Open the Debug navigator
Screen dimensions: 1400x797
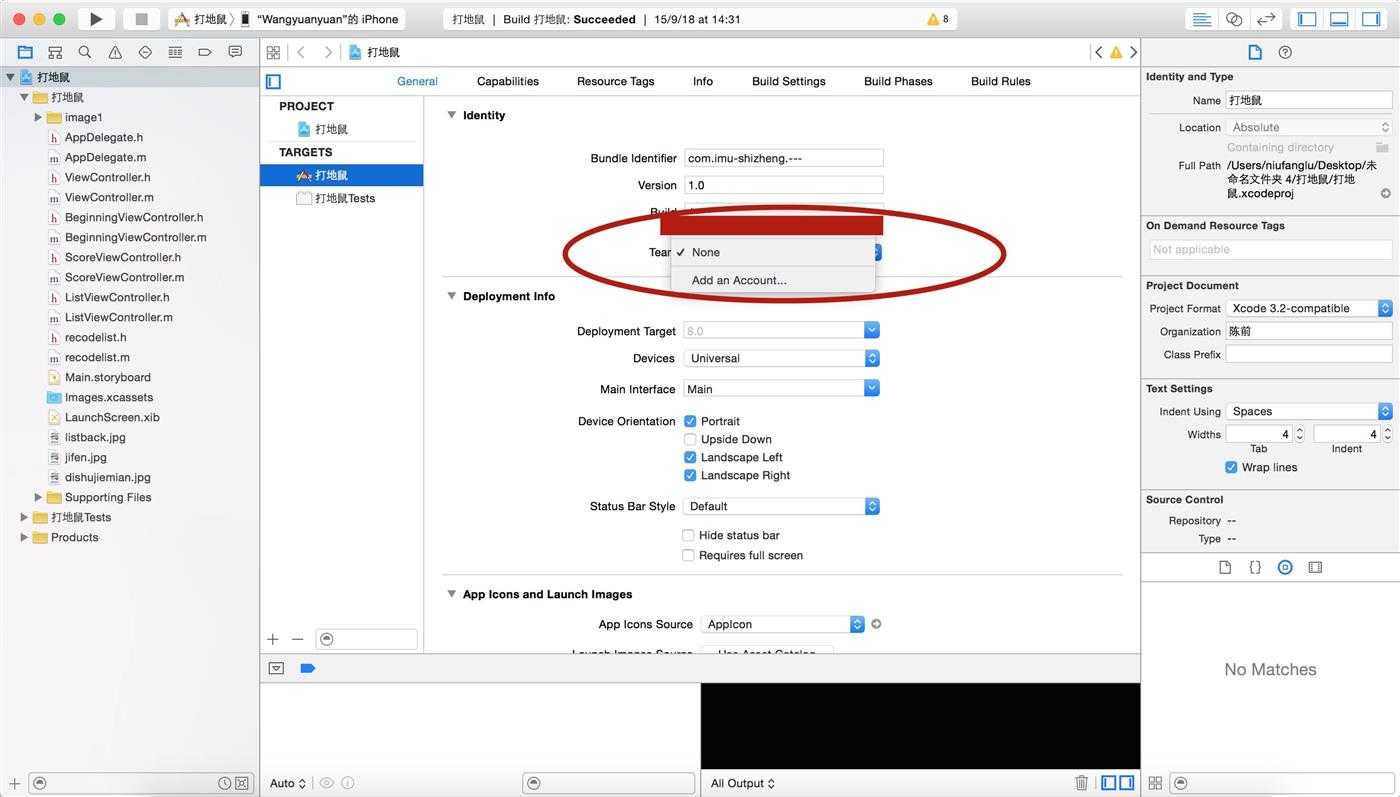(175, 52)
